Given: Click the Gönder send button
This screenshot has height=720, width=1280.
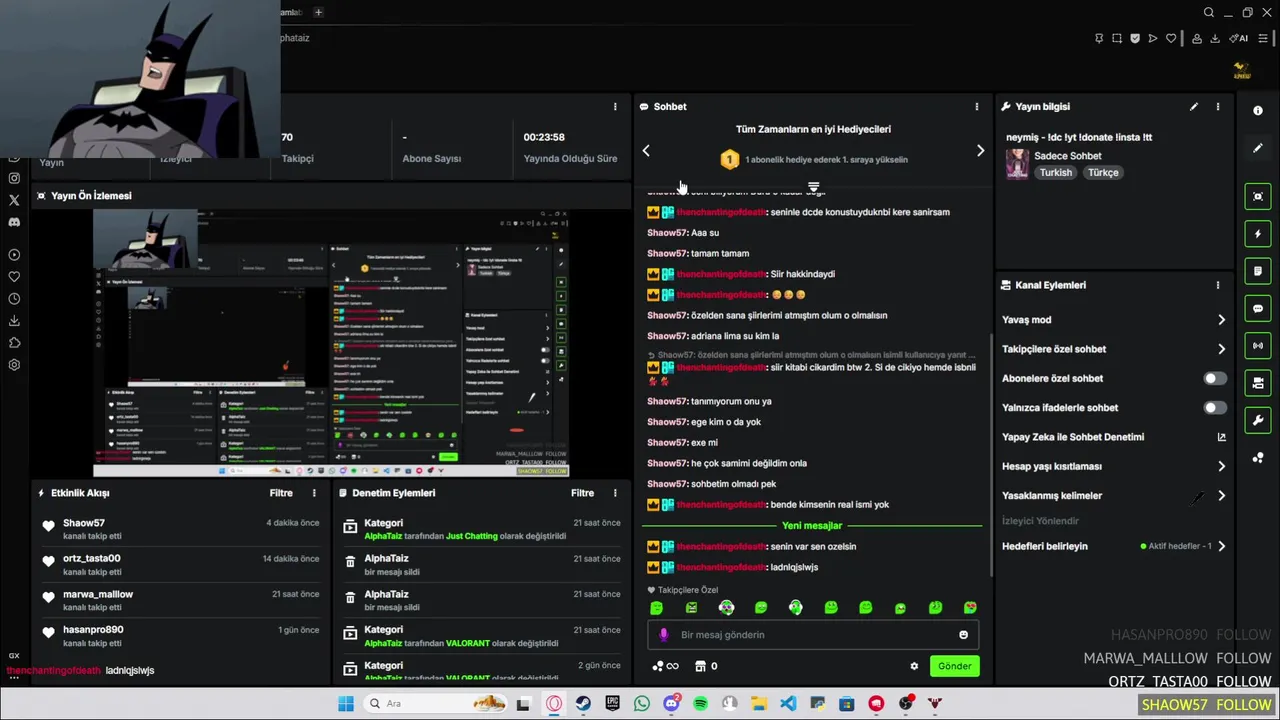Looking at the screenshot, I should [x=954, y=666].
